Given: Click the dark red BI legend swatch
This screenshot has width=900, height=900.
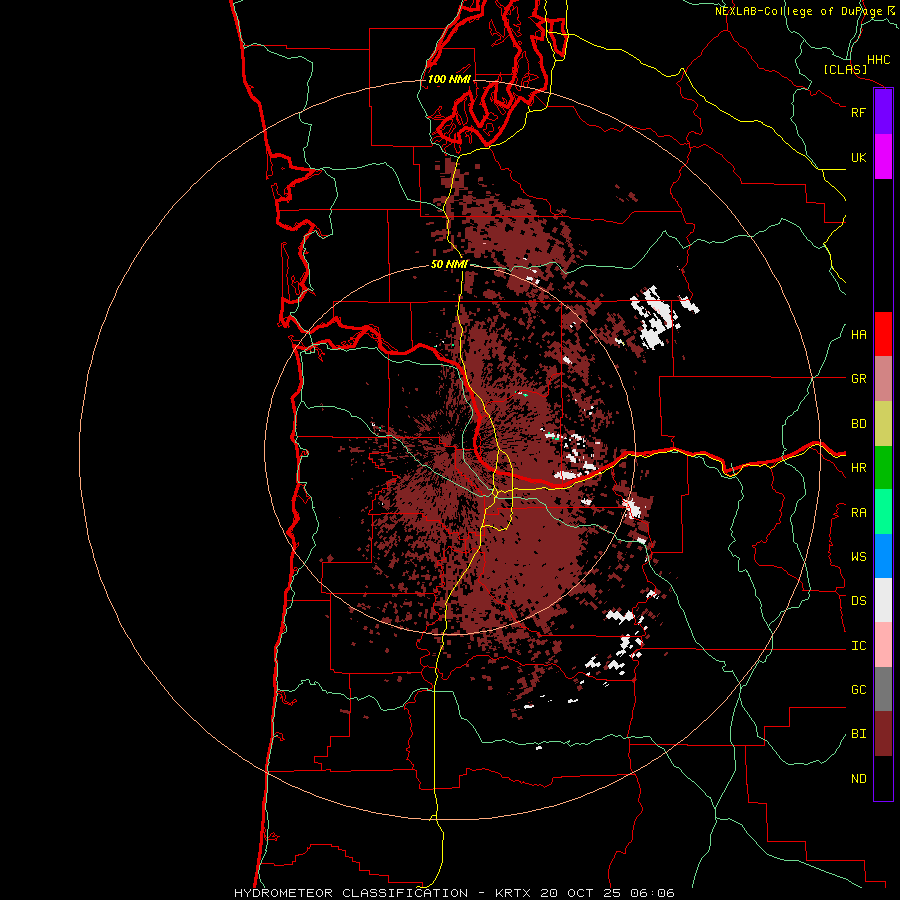Looking at the screenshot, I should click(x=883, y=734).
